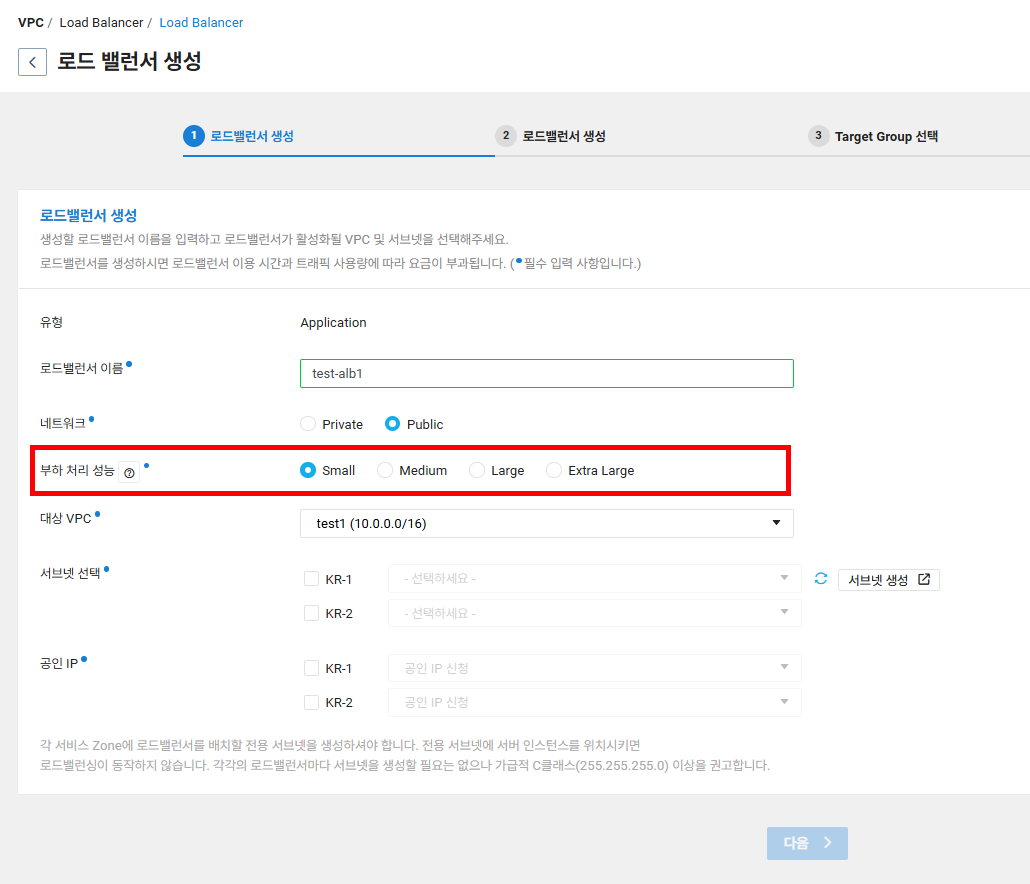Click the 다음 (Next) button

coord(806,843)
